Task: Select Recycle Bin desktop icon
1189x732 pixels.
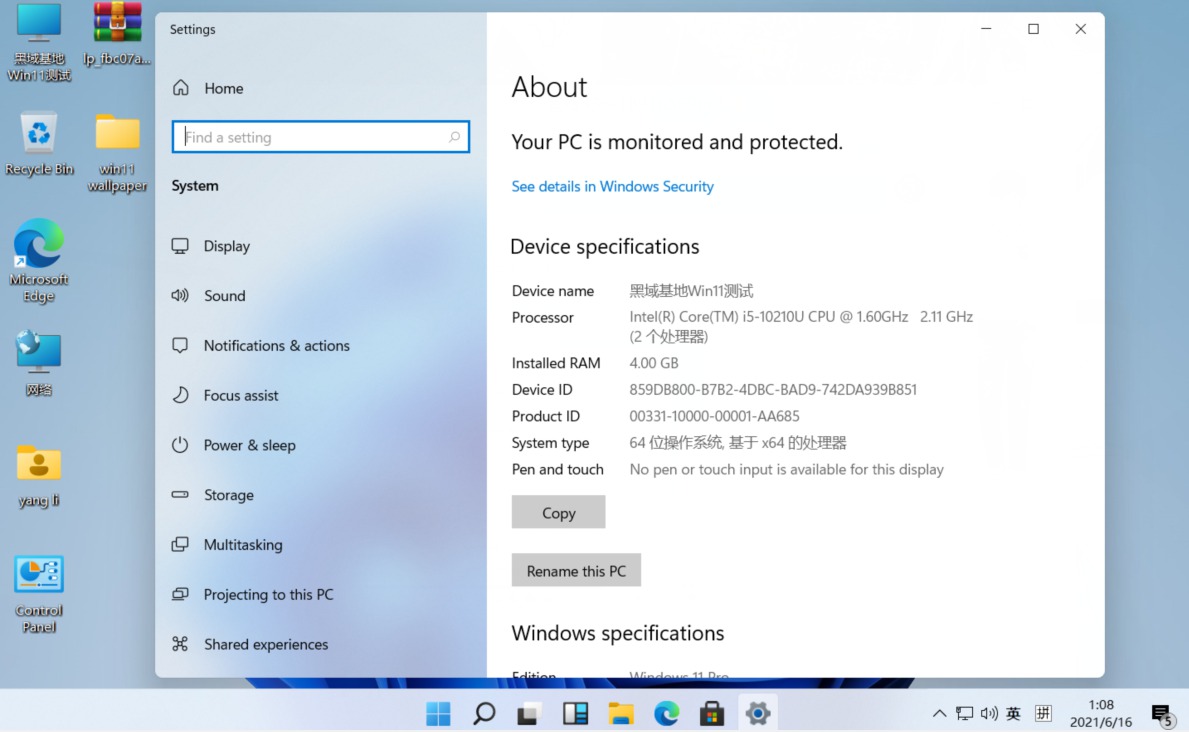Action: tap(39, 144)
